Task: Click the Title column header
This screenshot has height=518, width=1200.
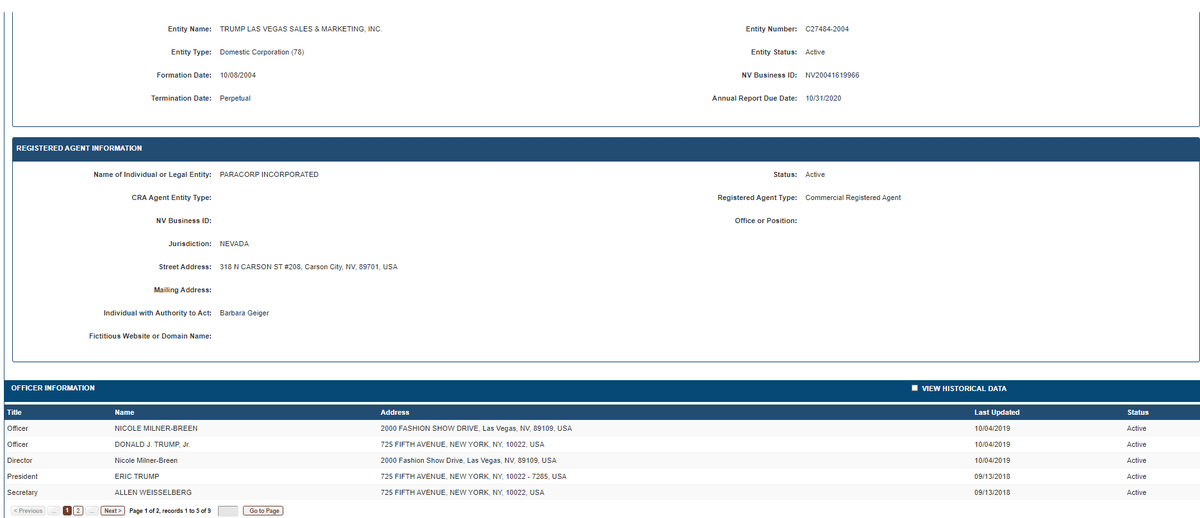Action: 15,412
